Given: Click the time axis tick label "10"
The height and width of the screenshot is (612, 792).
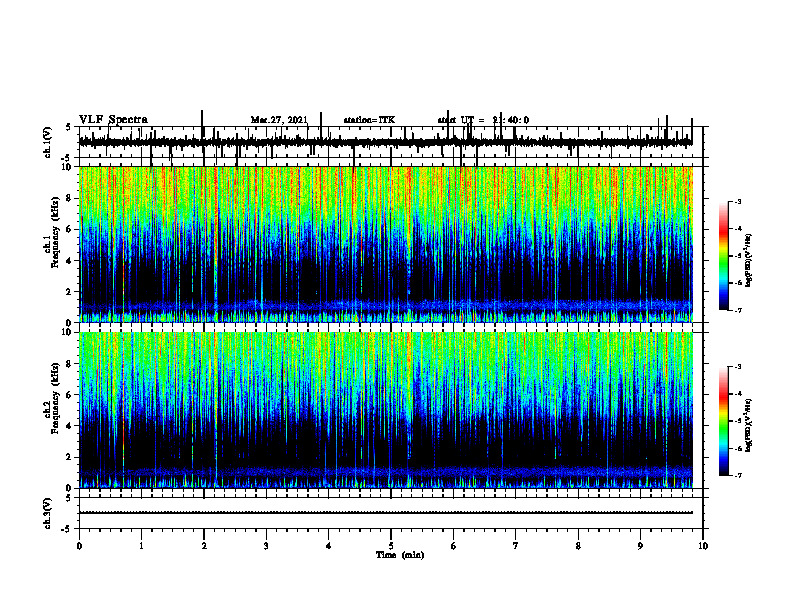Looking at the screenshot, I should pos(703,546).
